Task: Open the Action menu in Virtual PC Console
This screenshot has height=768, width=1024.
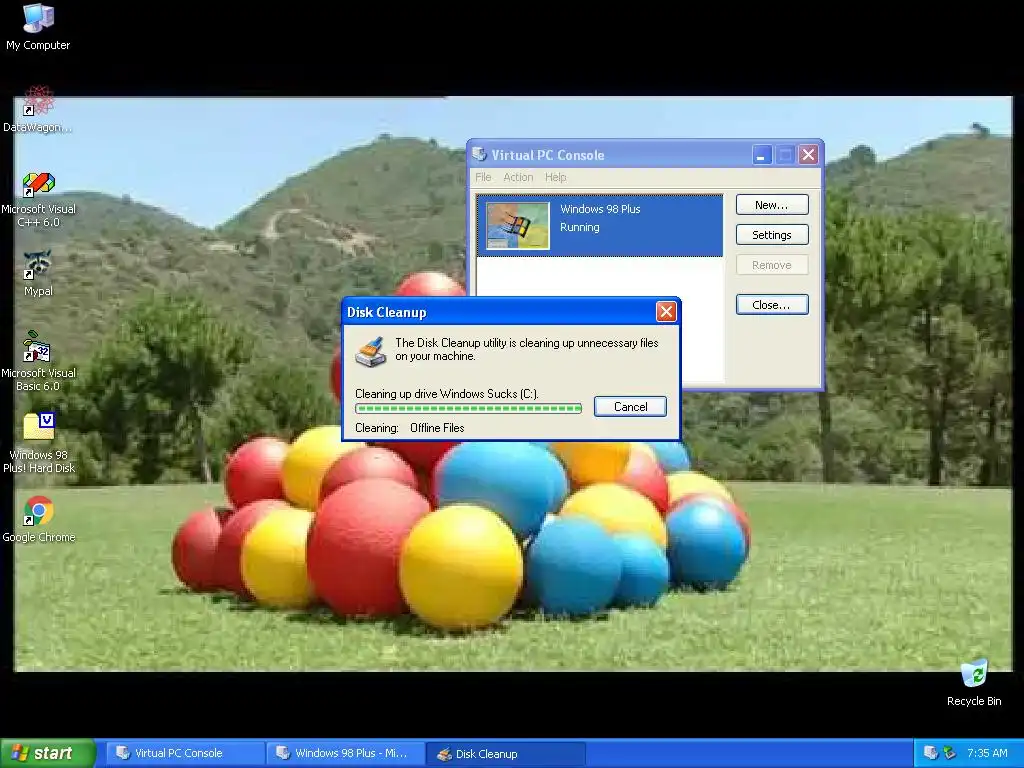Action: click(x=518, y=177)
